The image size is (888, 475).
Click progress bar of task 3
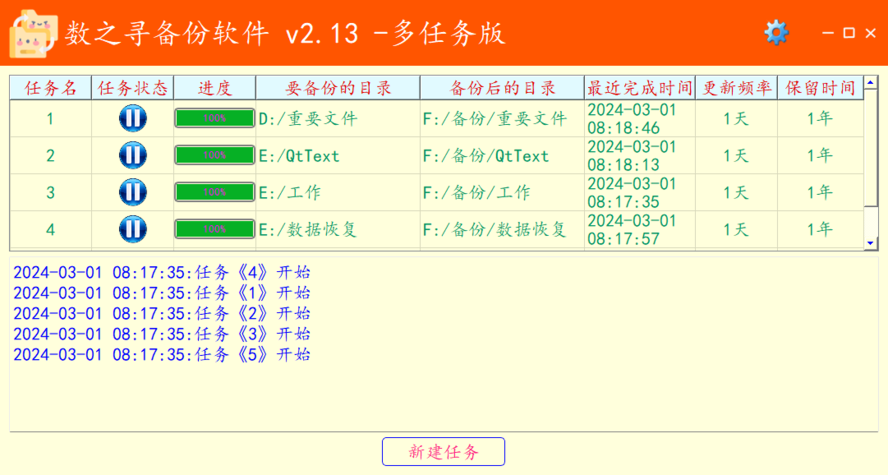coord(215,192)
